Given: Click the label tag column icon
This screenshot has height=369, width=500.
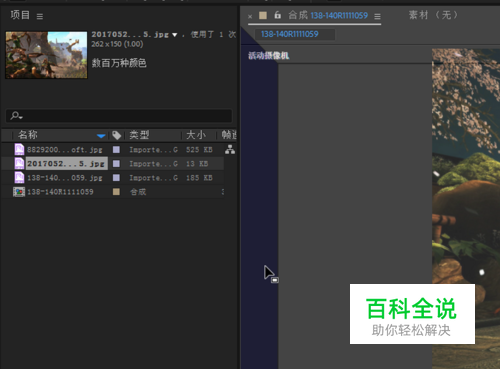Looking at the screenshot, I should (x=116, y=135).
